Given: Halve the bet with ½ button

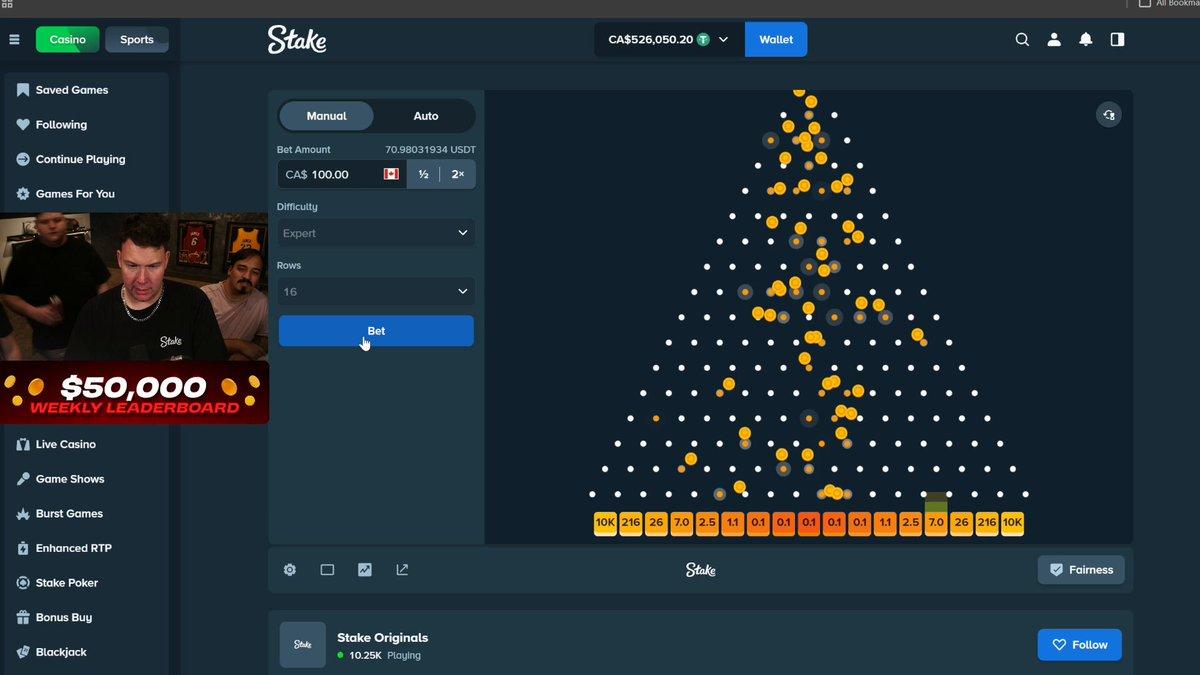Looking at the screenshot, I should (423, 174).
